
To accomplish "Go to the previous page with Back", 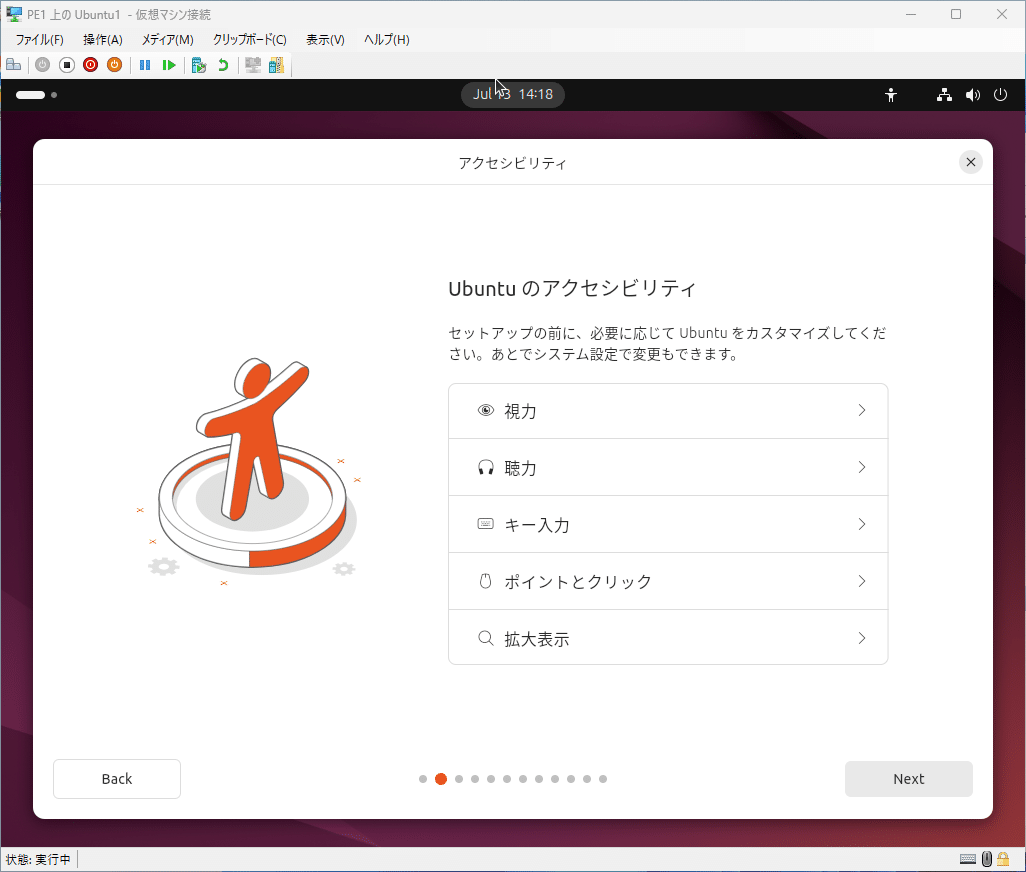I will pyautogui.click(x=117, y=778).
